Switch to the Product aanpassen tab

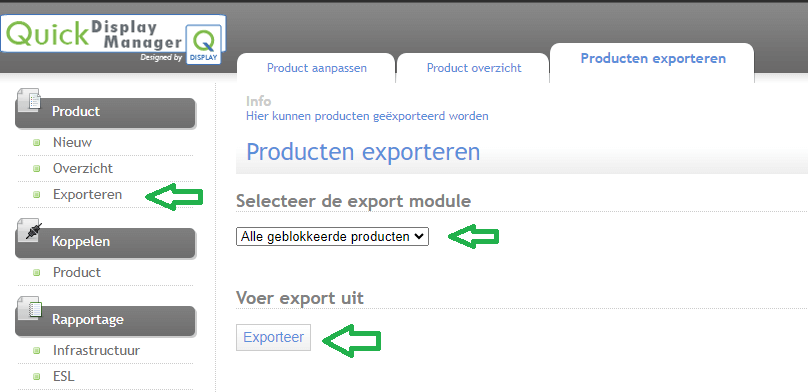point(316,68)
